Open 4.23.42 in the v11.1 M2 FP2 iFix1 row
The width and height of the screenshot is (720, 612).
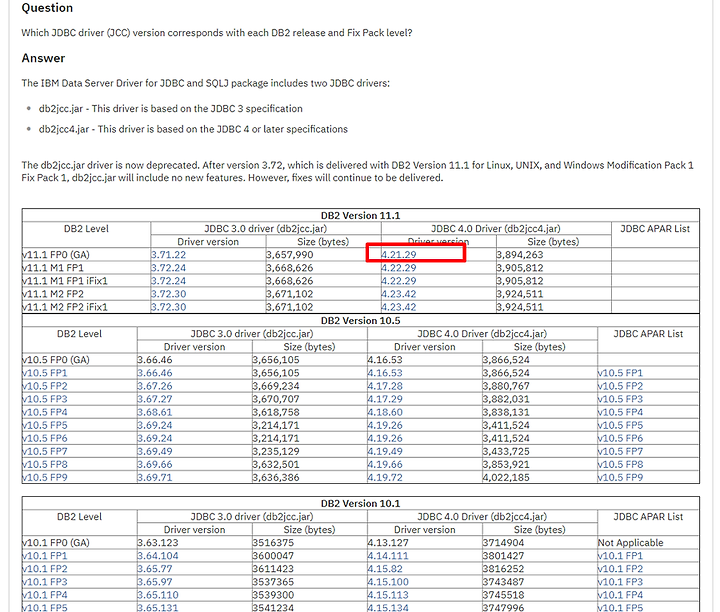[399, 307]
